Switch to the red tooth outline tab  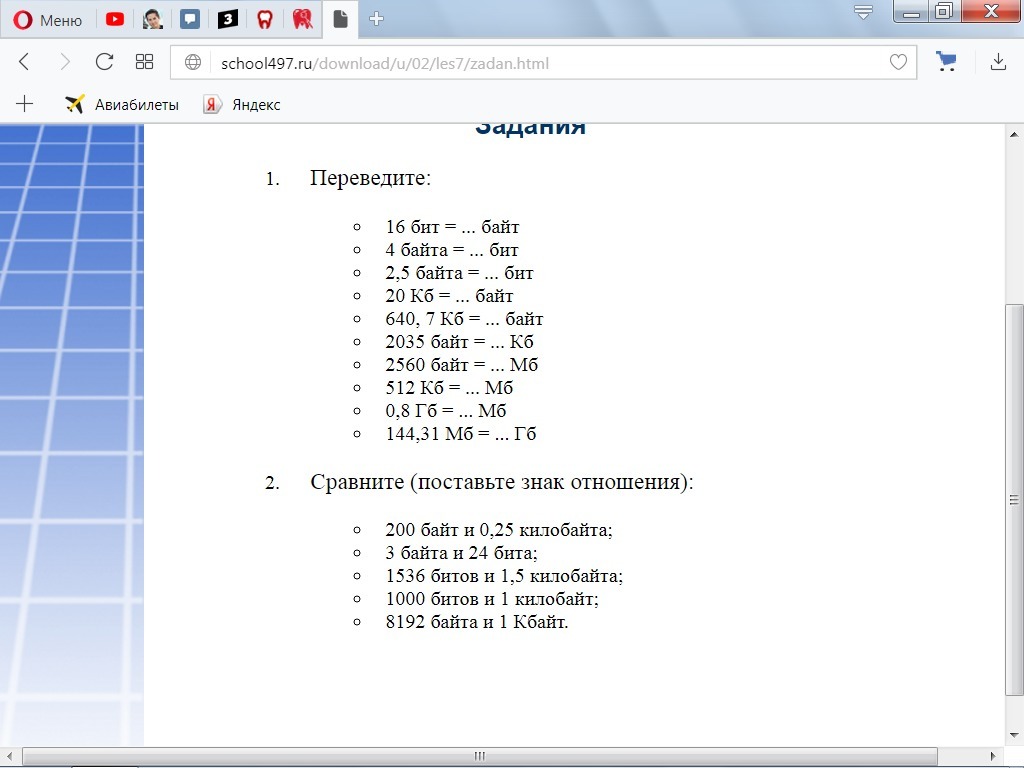[x=264, y=20]
